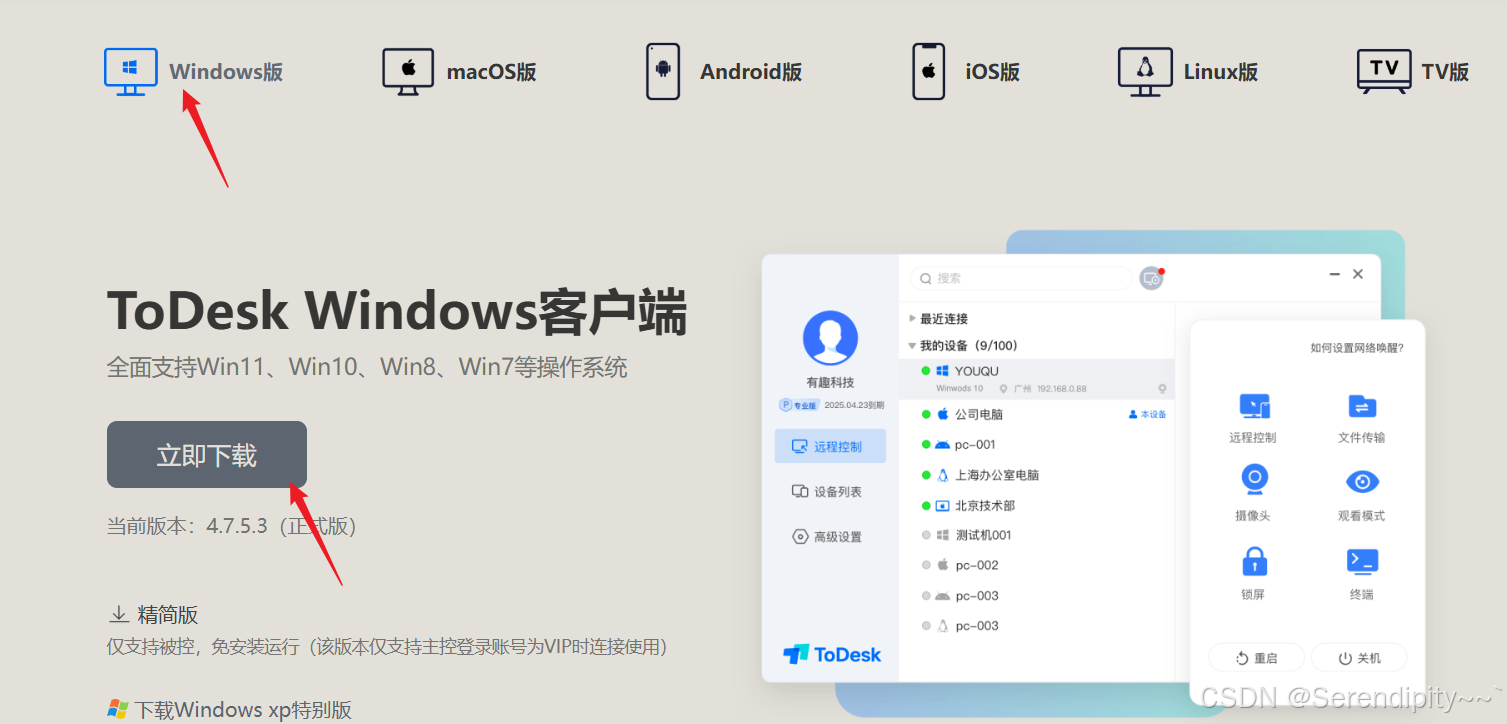This screenshot has width=1507, height=724.
Task: Click the 精简版 download arrow icon
Action: pyautogui.click(x=119, y=614)
